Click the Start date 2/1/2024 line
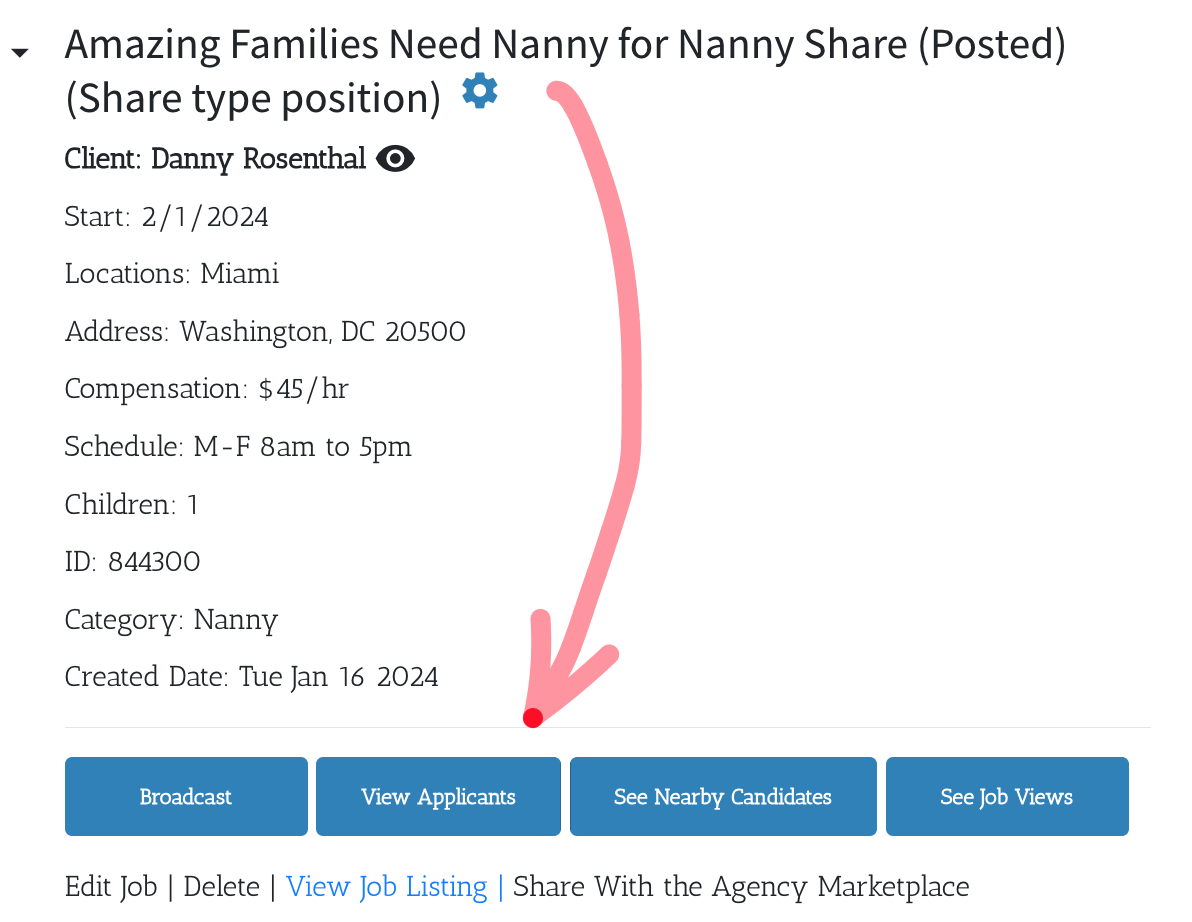This screenshot has height=922, width=1192. click(x=166, y=217)
